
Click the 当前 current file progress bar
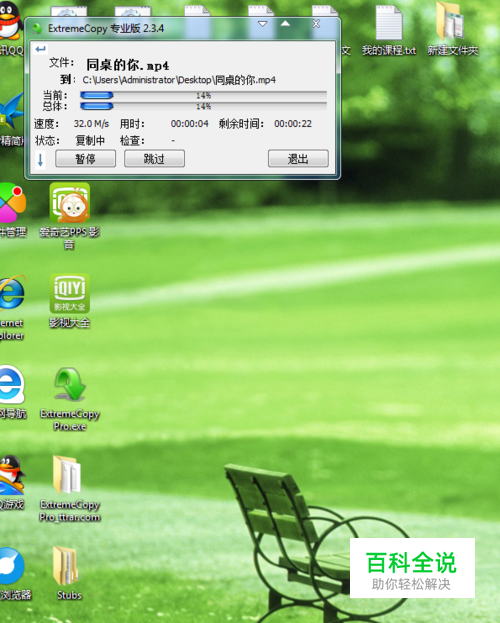203,95
